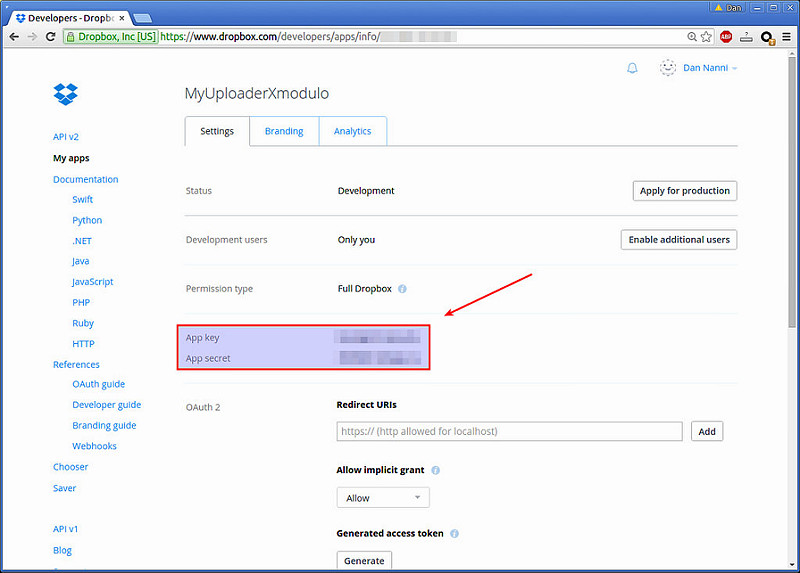Click the browser address bar URL

[308, 37]
